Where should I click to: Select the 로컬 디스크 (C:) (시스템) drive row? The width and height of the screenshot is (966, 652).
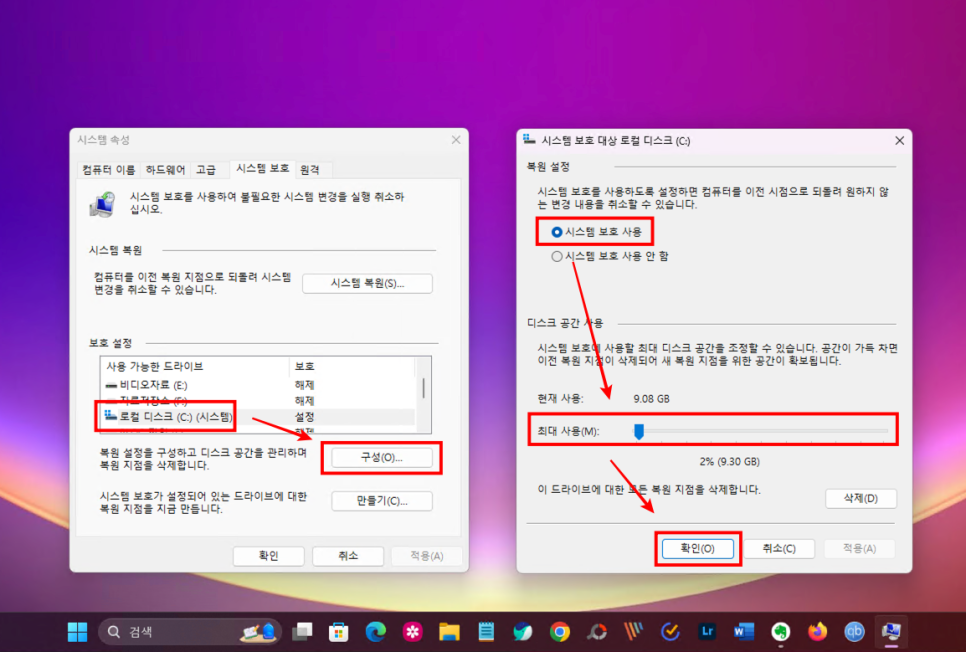click(259, 417)
